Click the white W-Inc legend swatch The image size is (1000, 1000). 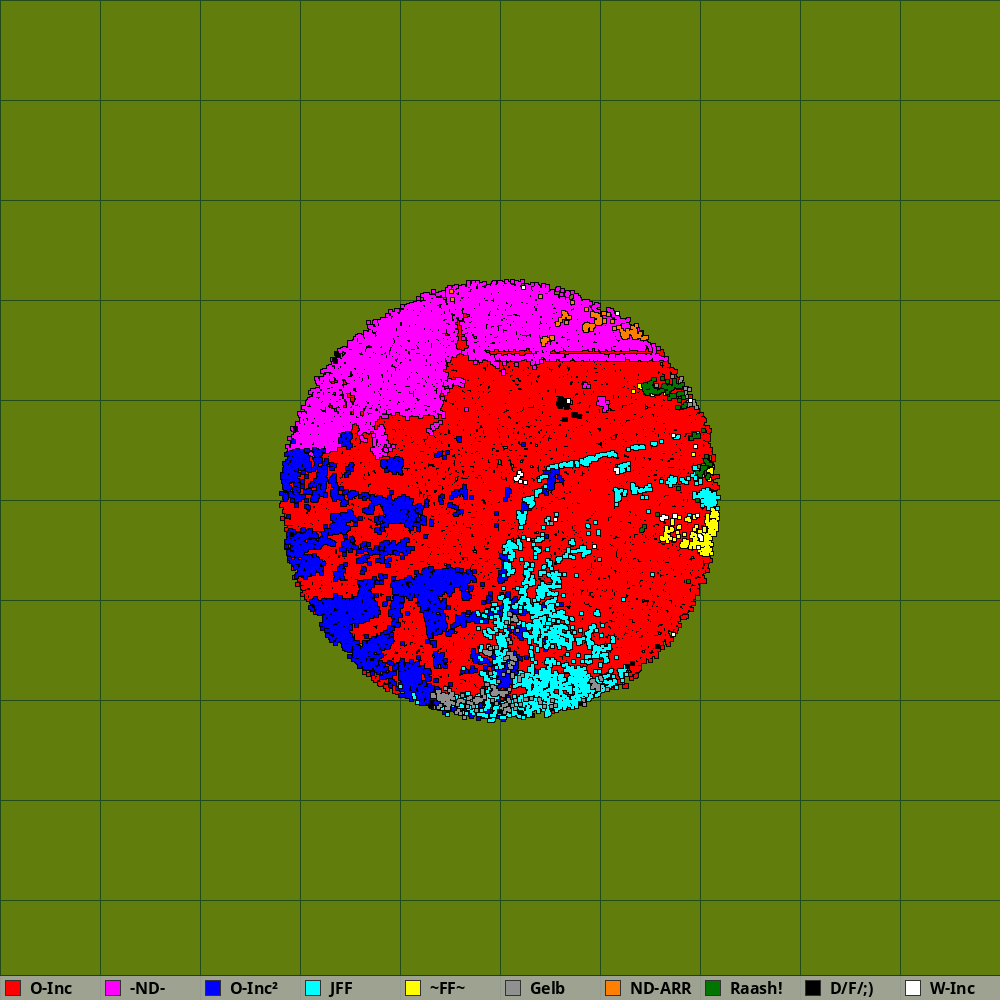913,988
